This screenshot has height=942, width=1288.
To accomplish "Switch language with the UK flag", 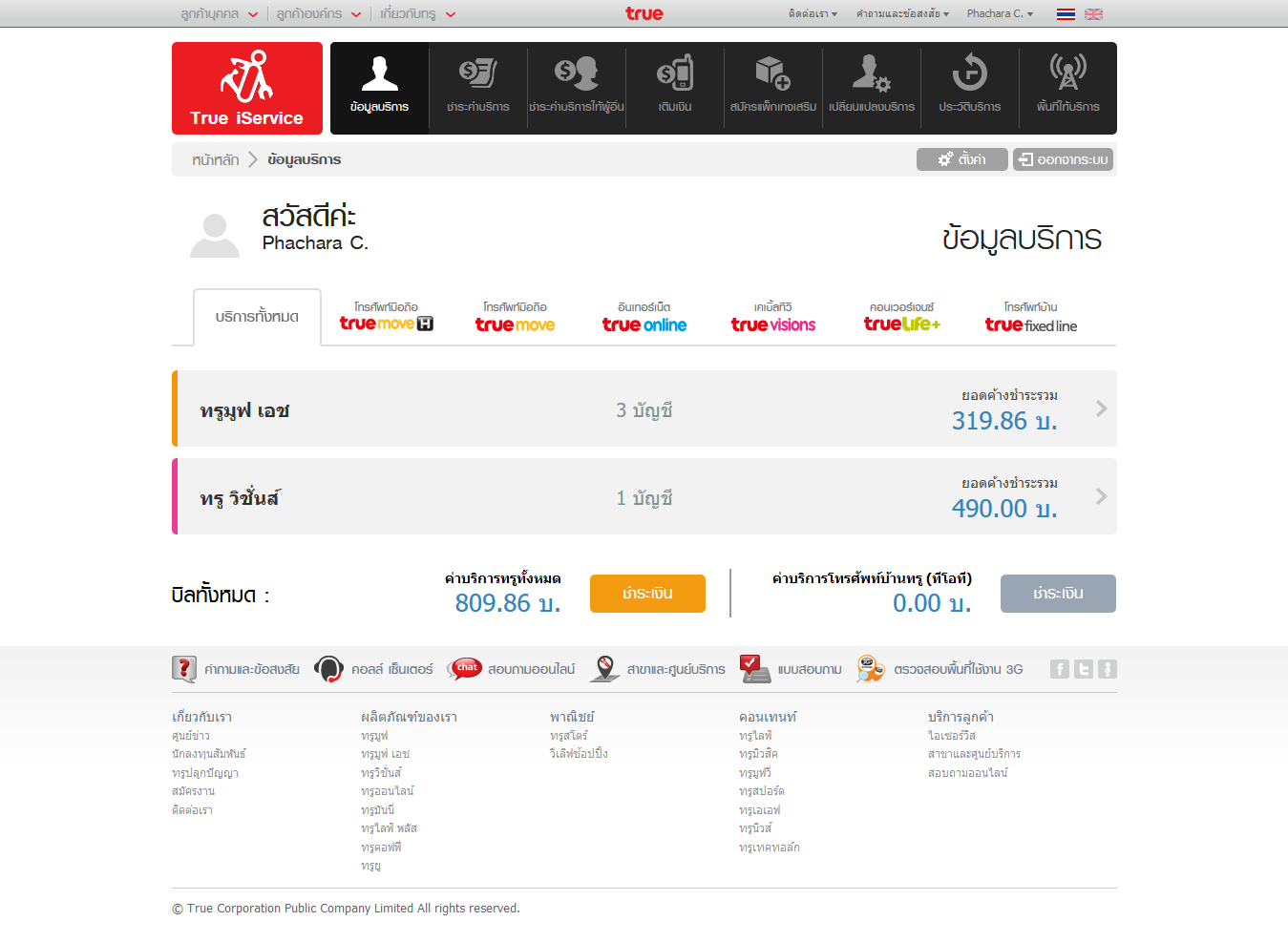I will (x=1093, y=14).
